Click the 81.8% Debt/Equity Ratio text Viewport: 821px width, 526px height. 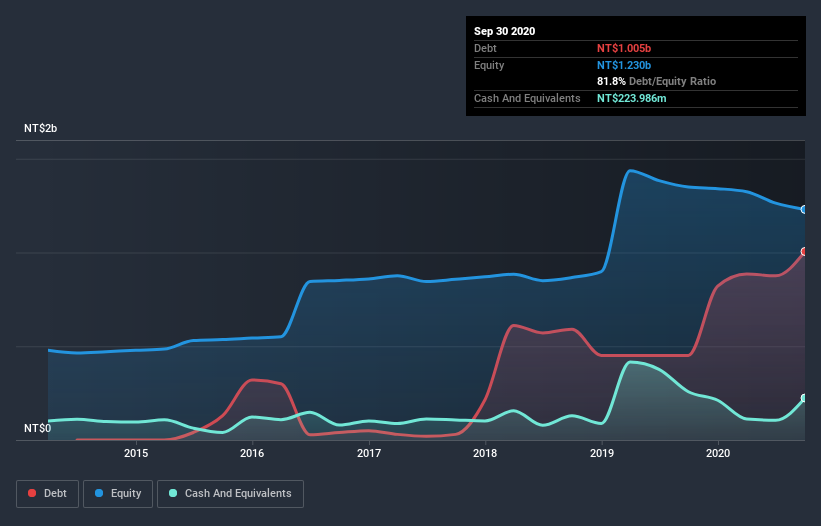656,81
